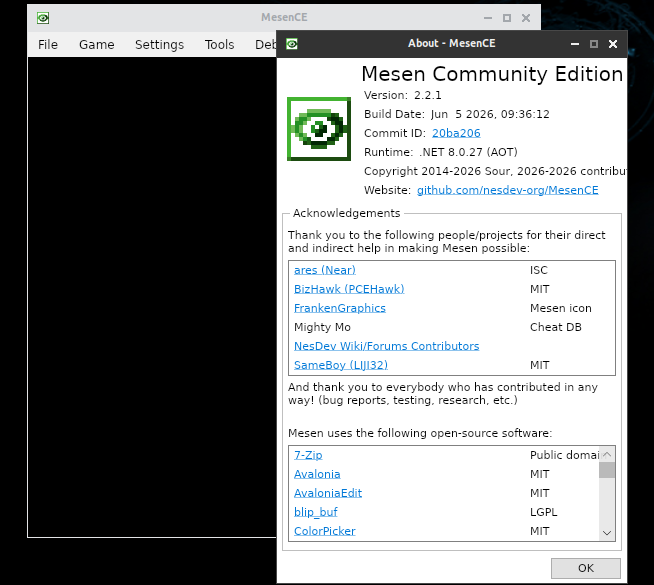Click the software list scroll up arrow
The height and width of the screenshot is (585, 654).
coord(607,454)
